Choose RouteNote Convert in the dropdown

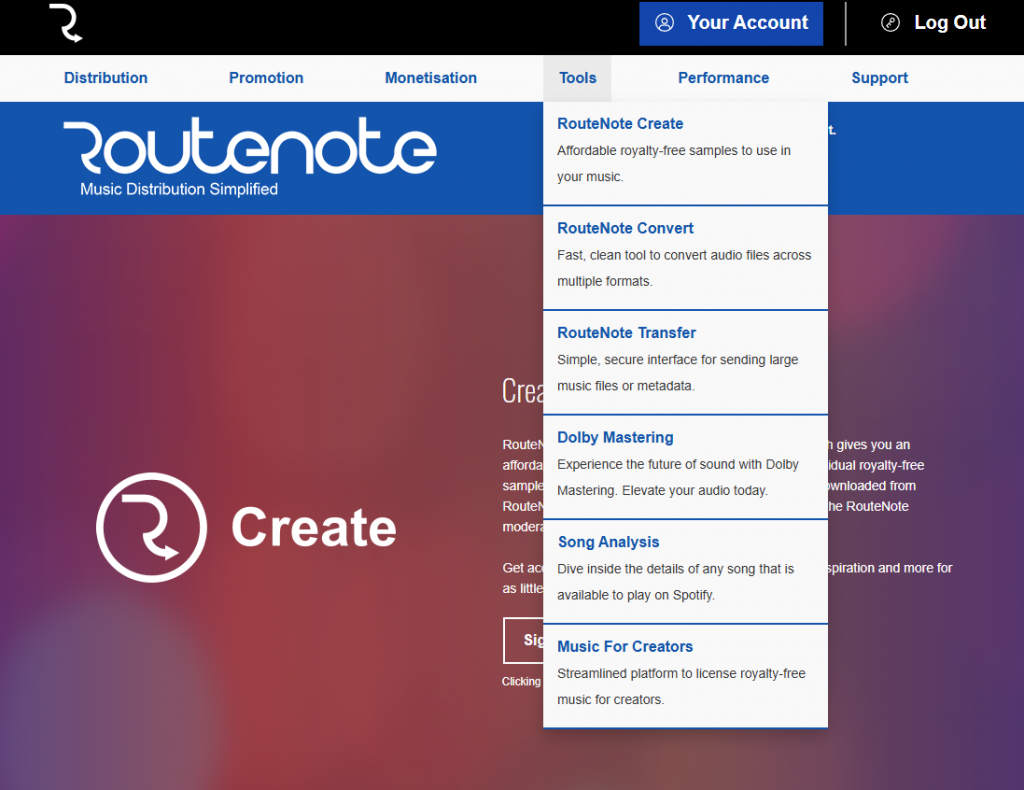click(625, 228)
